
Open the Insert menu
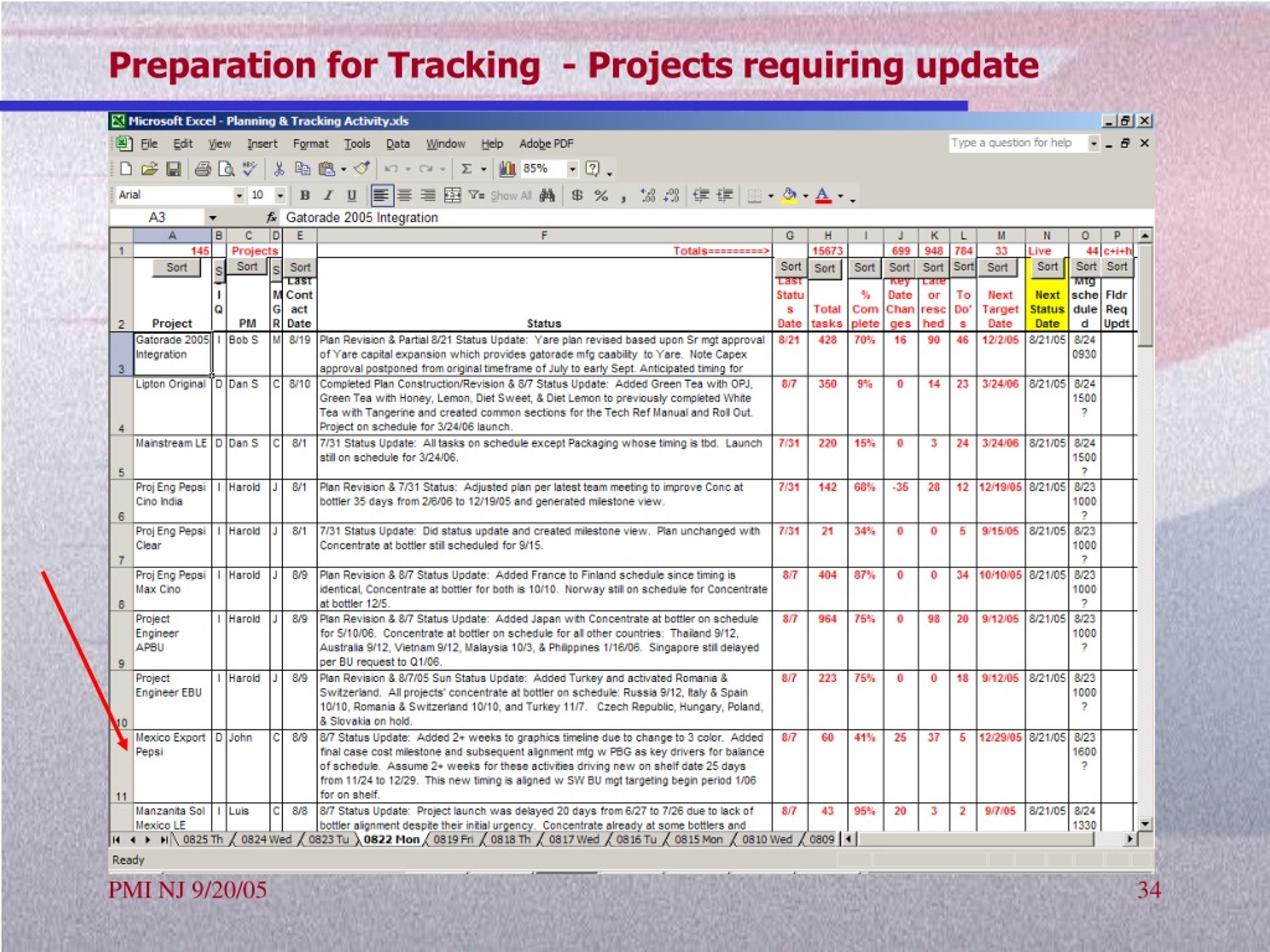tap(262, 143)
